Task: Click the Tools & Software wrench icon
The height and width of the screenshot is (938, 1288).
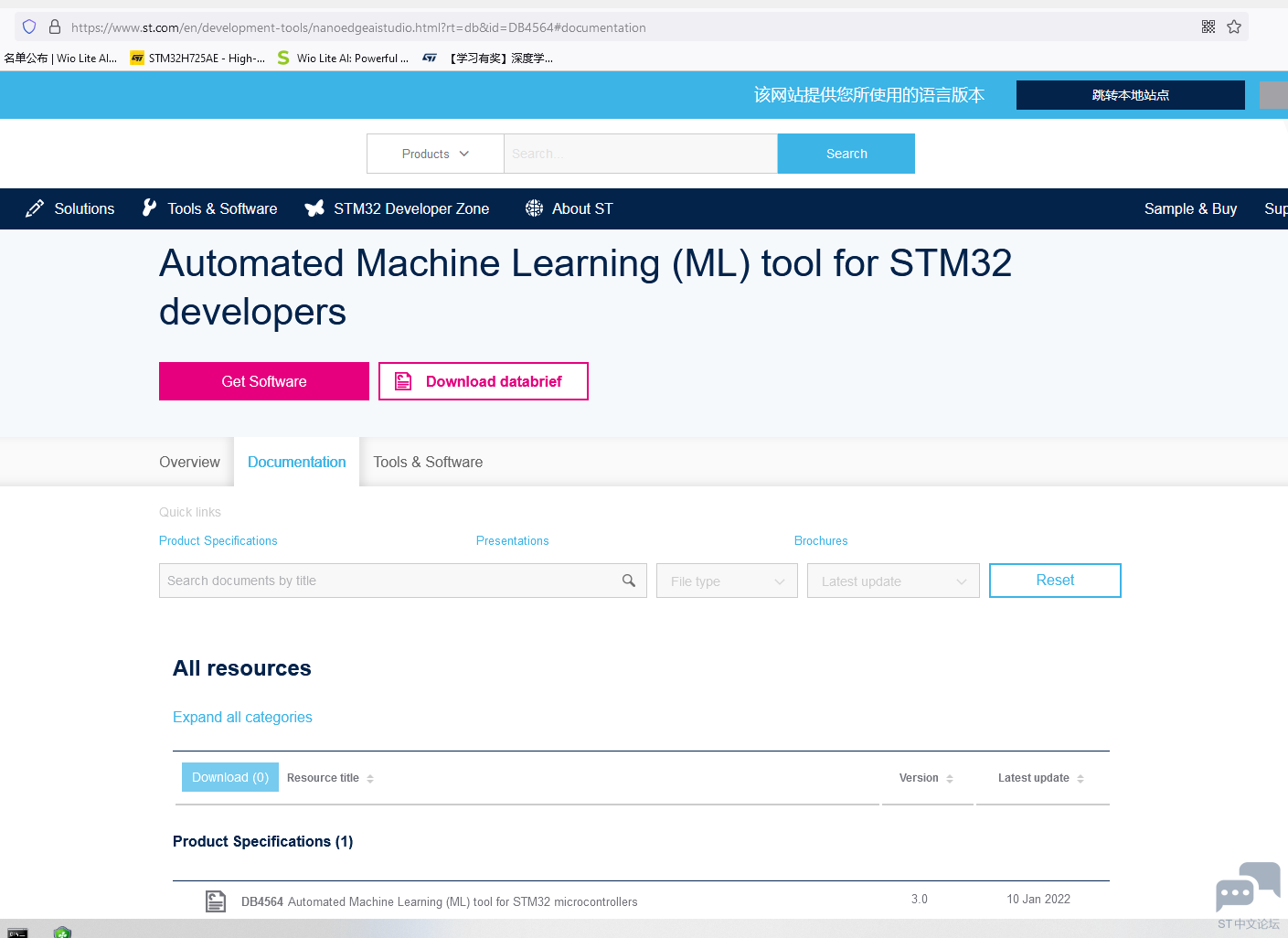Action: [149, 208]
